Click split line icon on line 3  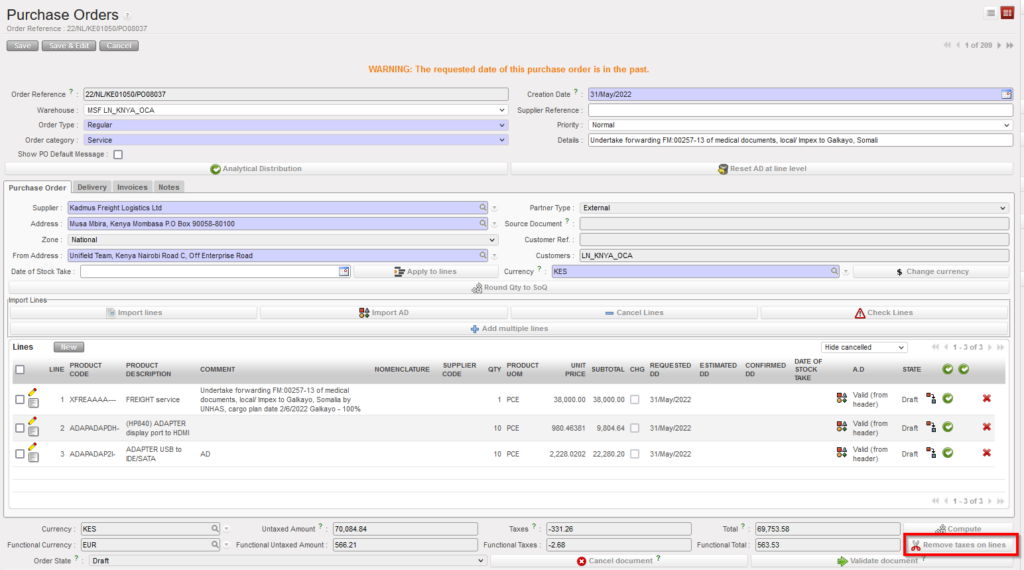[931, 453]
